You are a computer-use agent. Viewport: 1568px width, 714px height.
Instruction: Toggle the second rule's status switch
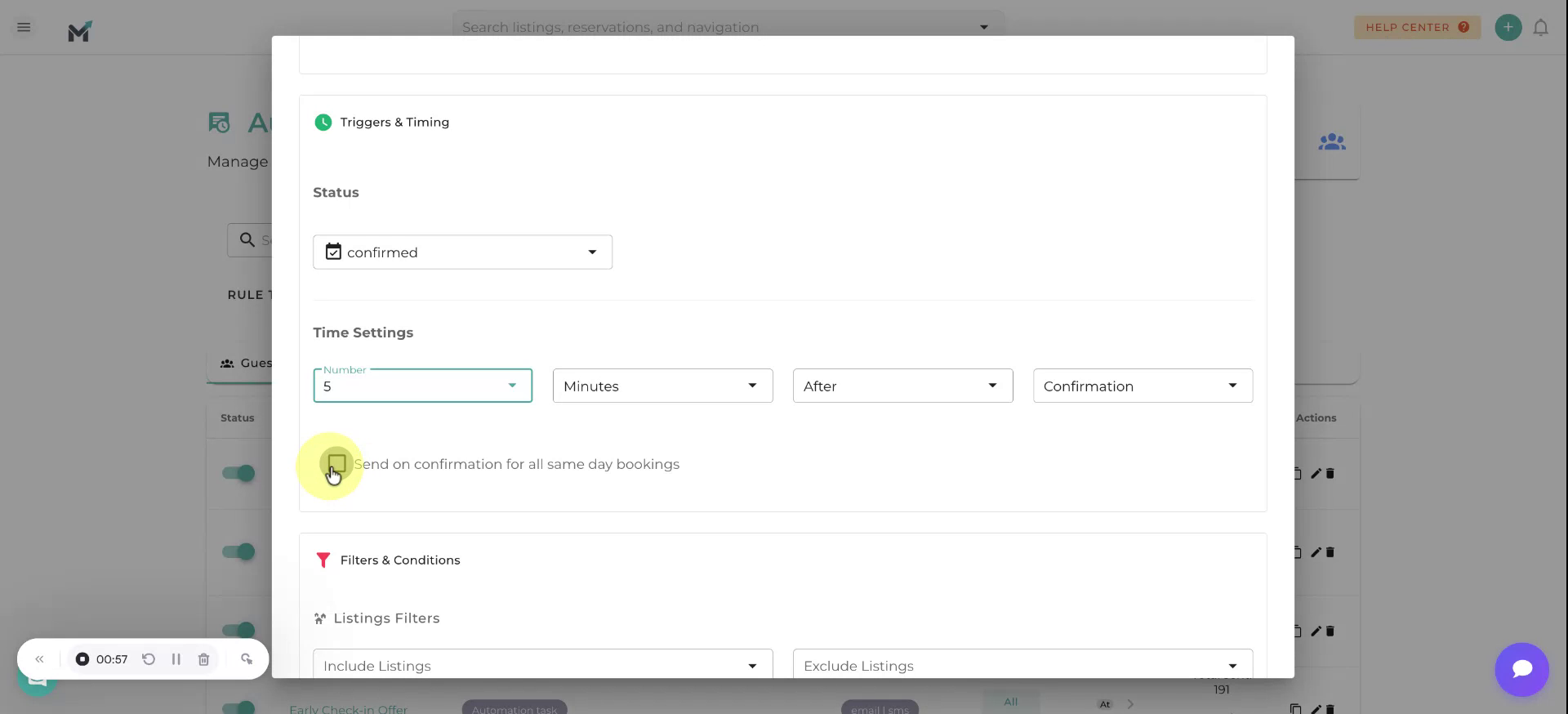coord(238,551)
